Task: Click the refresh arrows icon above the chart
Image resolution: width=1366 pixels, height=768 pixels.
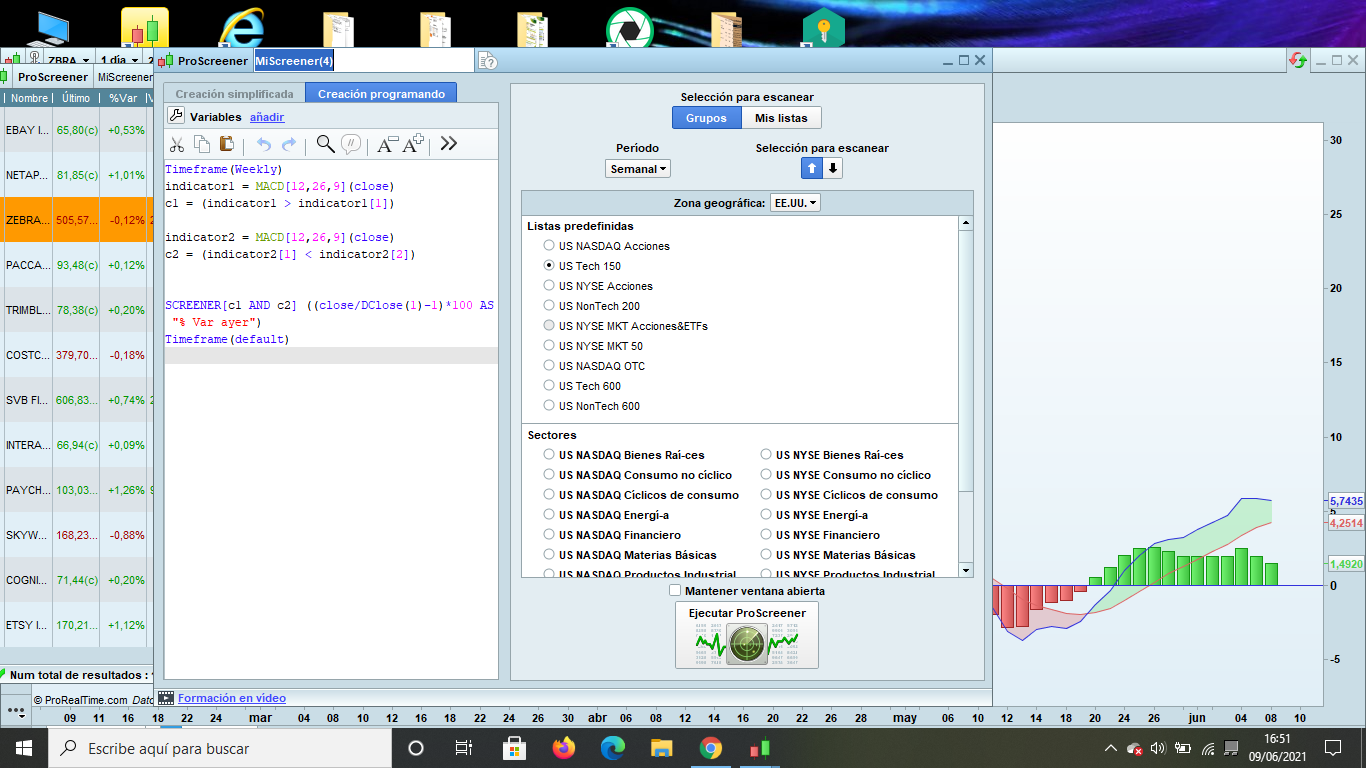Action: [1298, 61]
